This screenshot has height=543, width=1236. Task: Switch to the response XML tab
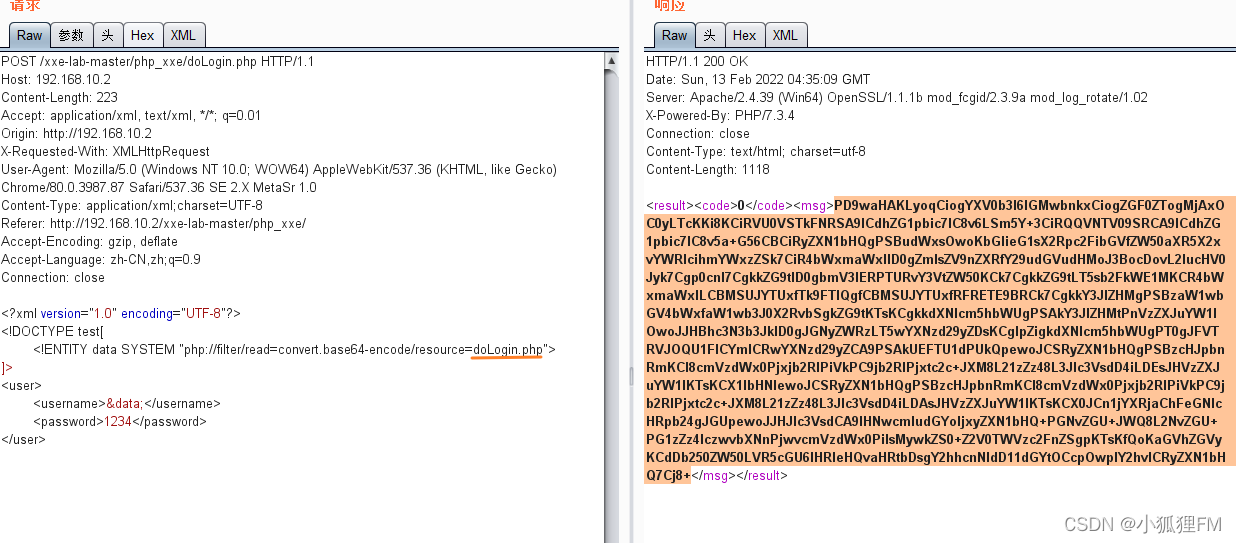click(x=786, y=35)
